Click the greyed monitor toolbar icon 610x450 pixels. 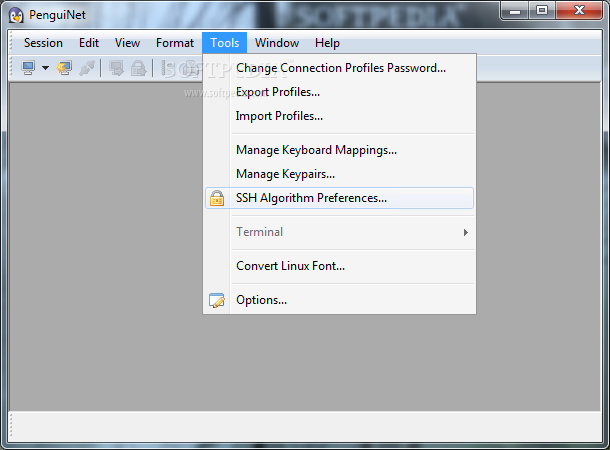pyautogui.click(x=116, y=68)
